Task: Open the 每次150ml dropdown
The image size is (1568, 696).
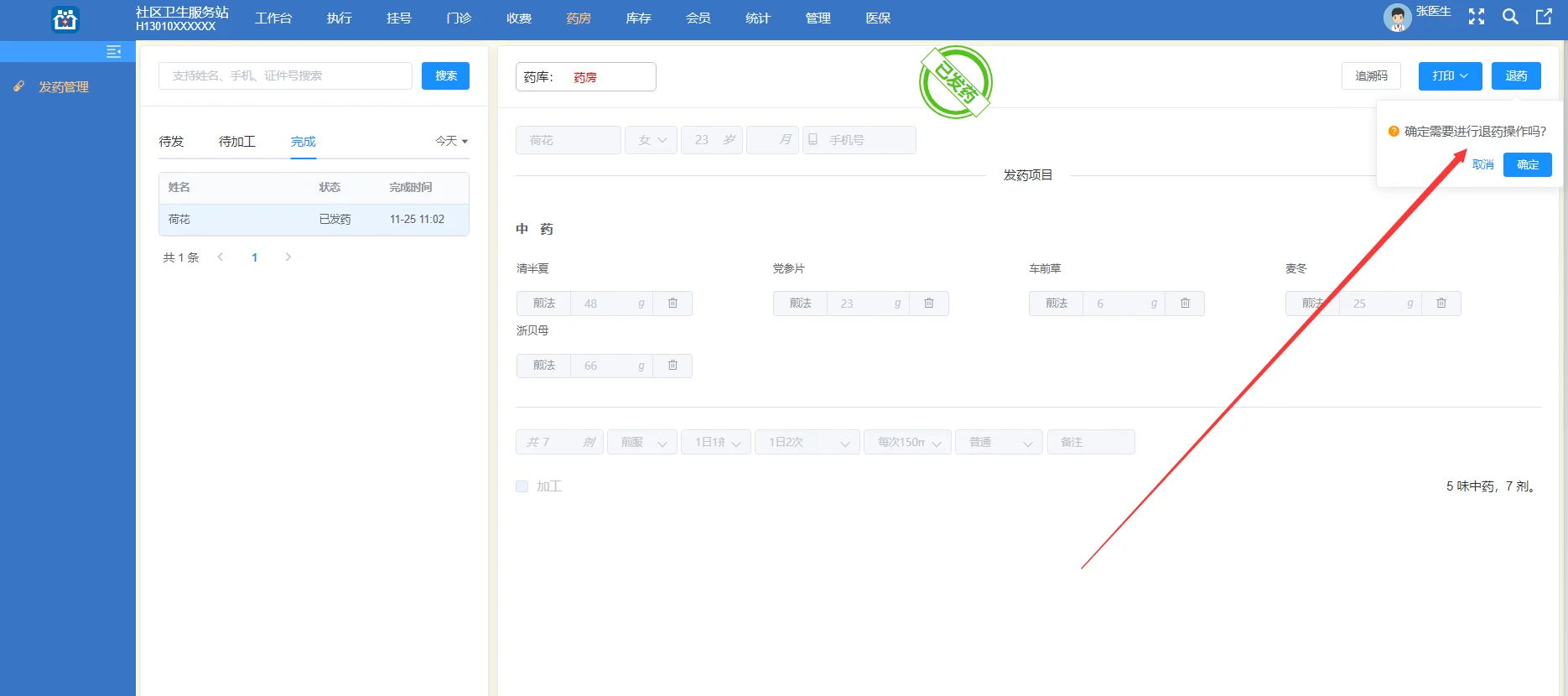Action: 907,442
